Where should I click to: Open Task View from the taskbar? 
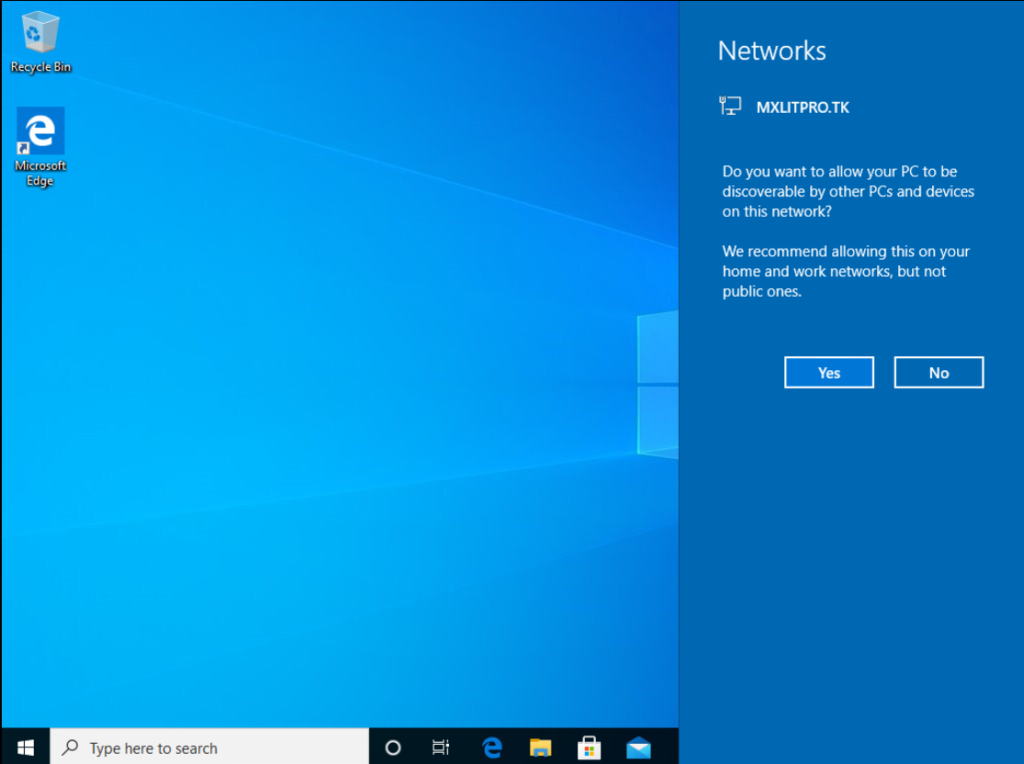(440, 747)
